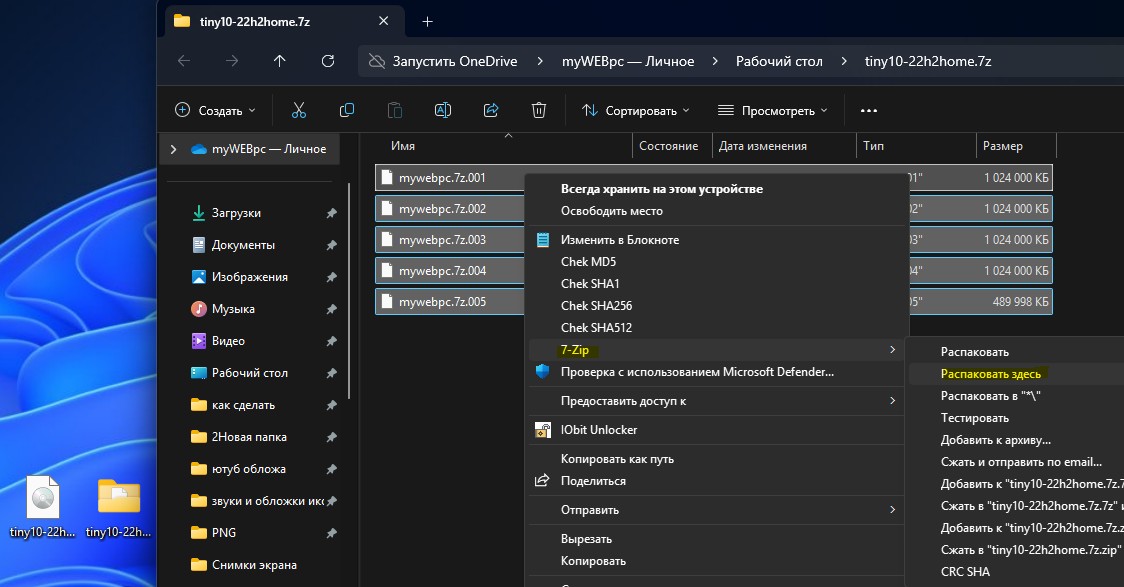
Task: Choose CRC SHA in 7-Zip submenu
Action: click(x=966, y=572)
